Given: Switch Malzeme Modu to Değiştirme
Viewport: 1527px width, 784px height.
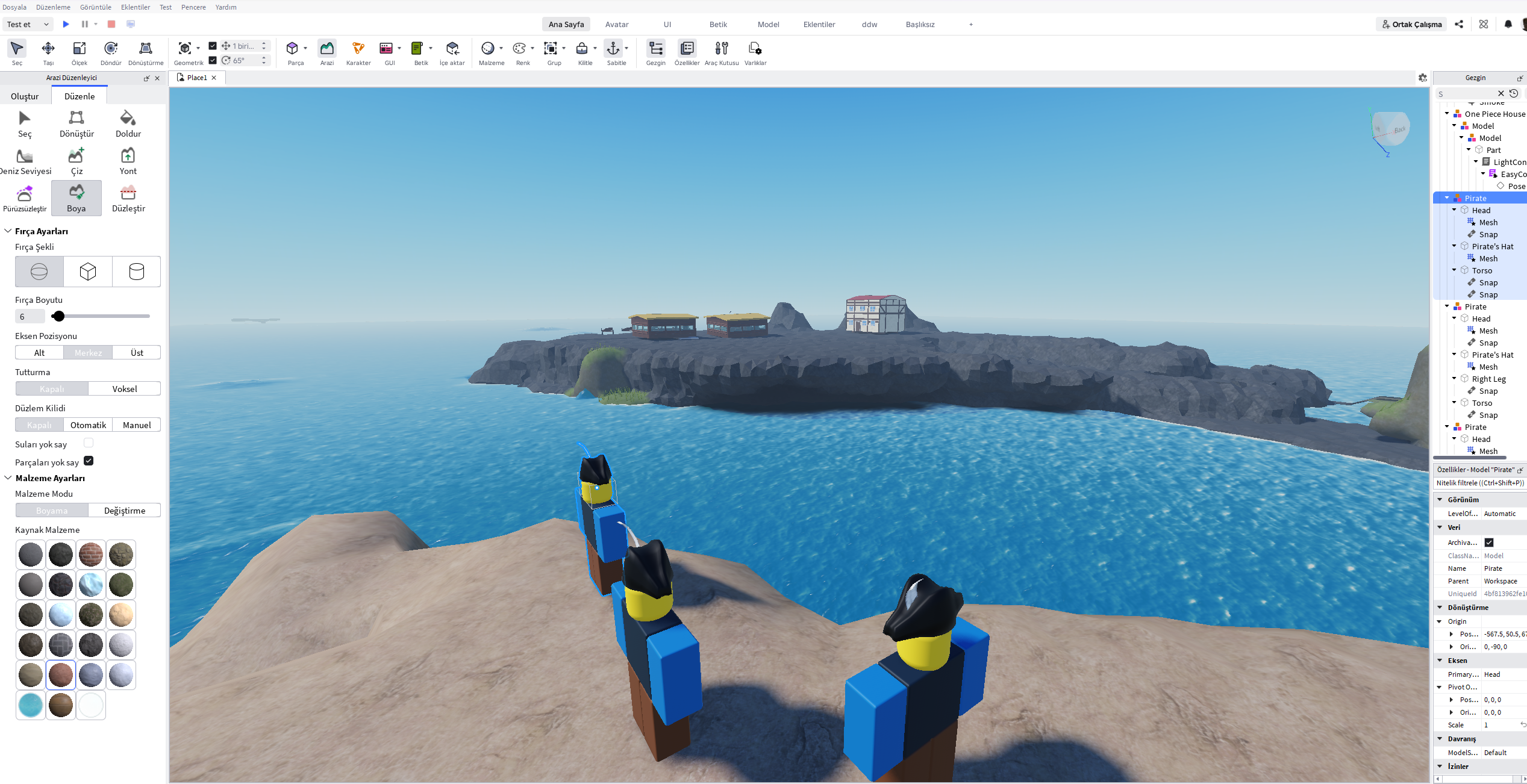Looking at the screenshot, I should point(125,511).
